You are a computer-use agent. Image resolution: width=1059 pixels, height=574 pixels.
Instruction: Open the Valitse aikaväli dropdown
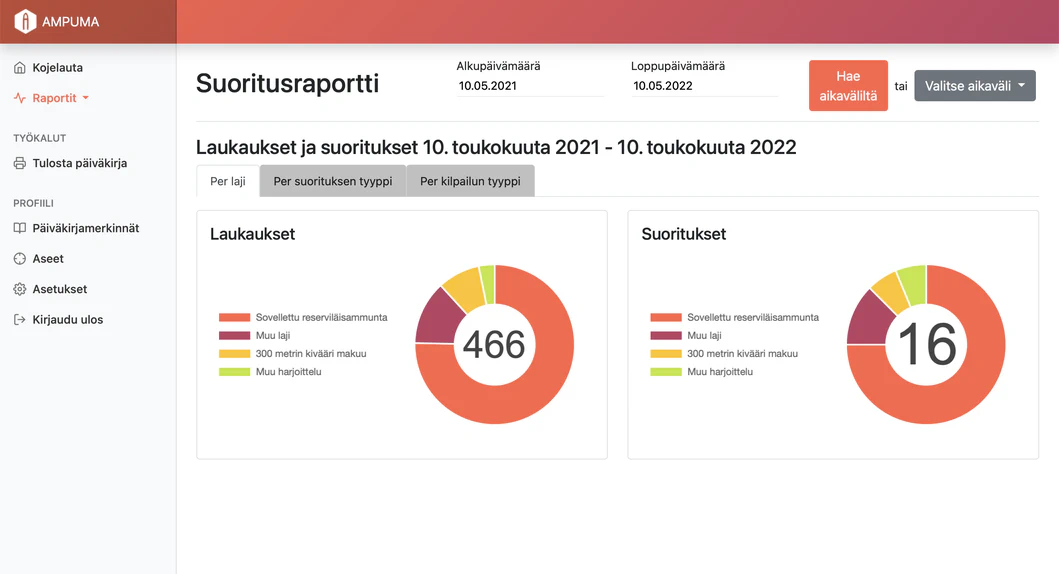(x=974, y=86)
